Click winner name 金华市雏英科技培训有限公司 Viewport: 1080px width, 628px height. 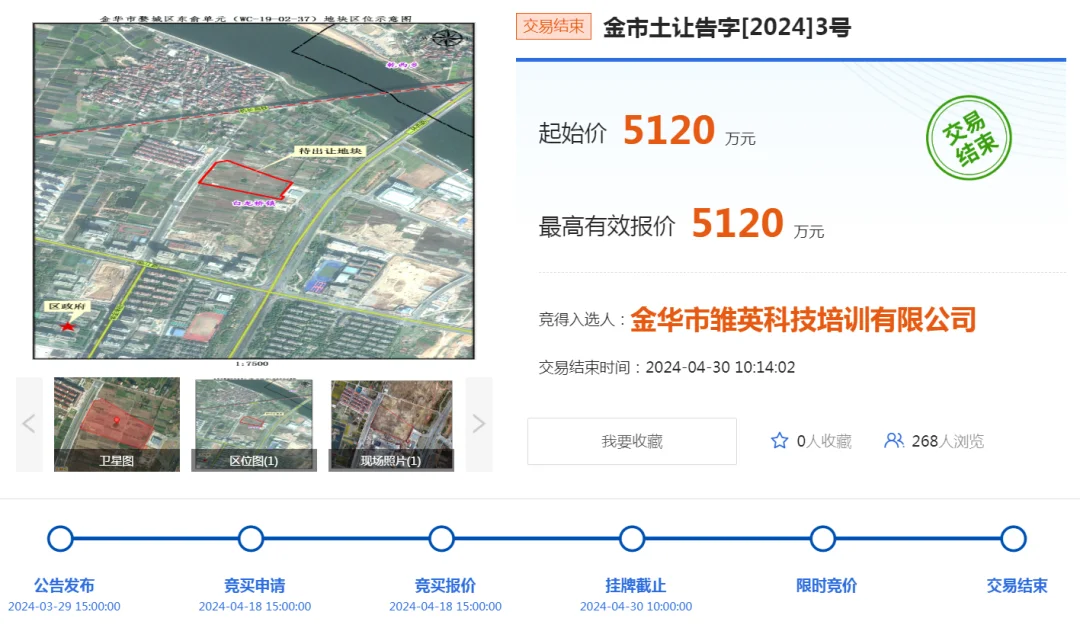pos(803,320)
